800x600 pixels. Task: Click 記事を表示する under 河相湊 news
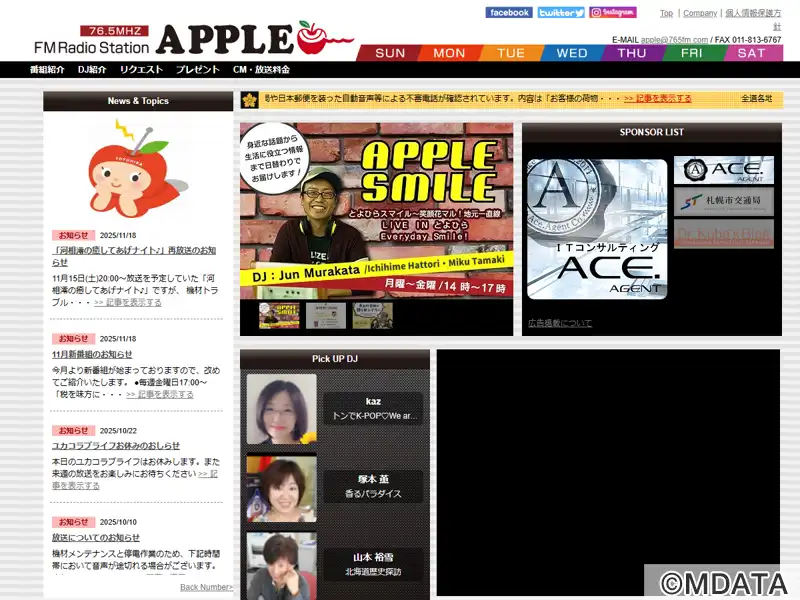pyautogui.click(x=128, y=303)
